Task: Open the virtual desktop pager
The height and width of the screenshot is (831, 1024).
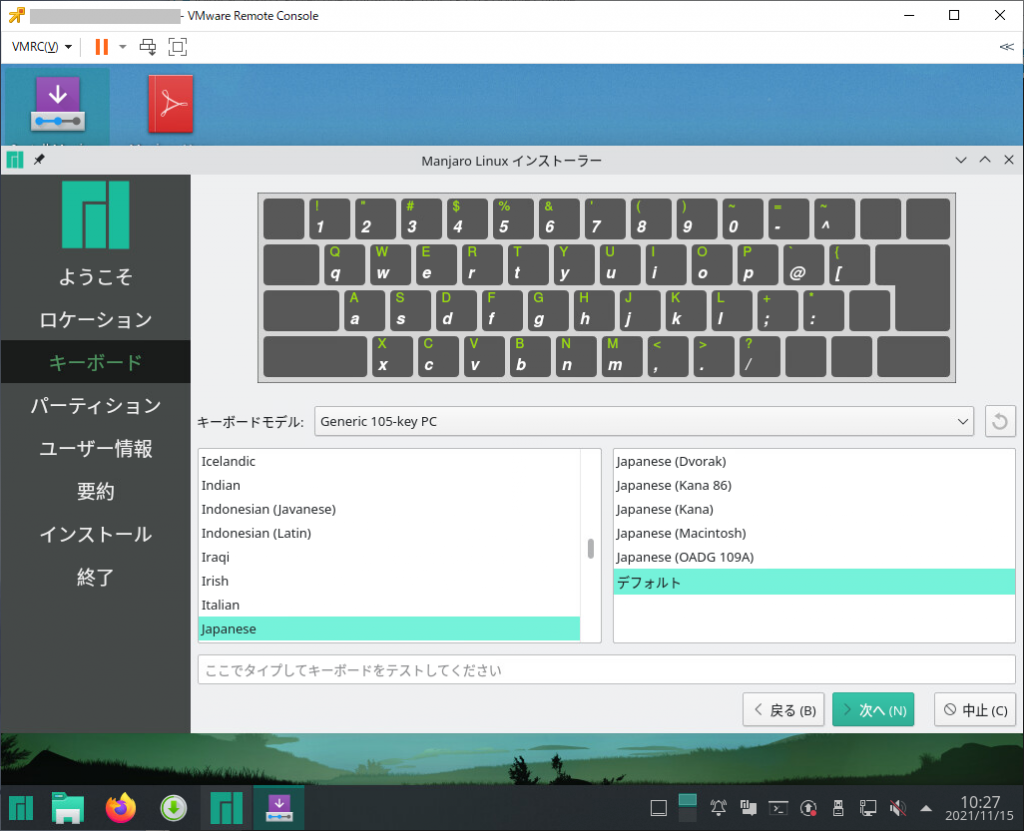Action: click(688, 809)
